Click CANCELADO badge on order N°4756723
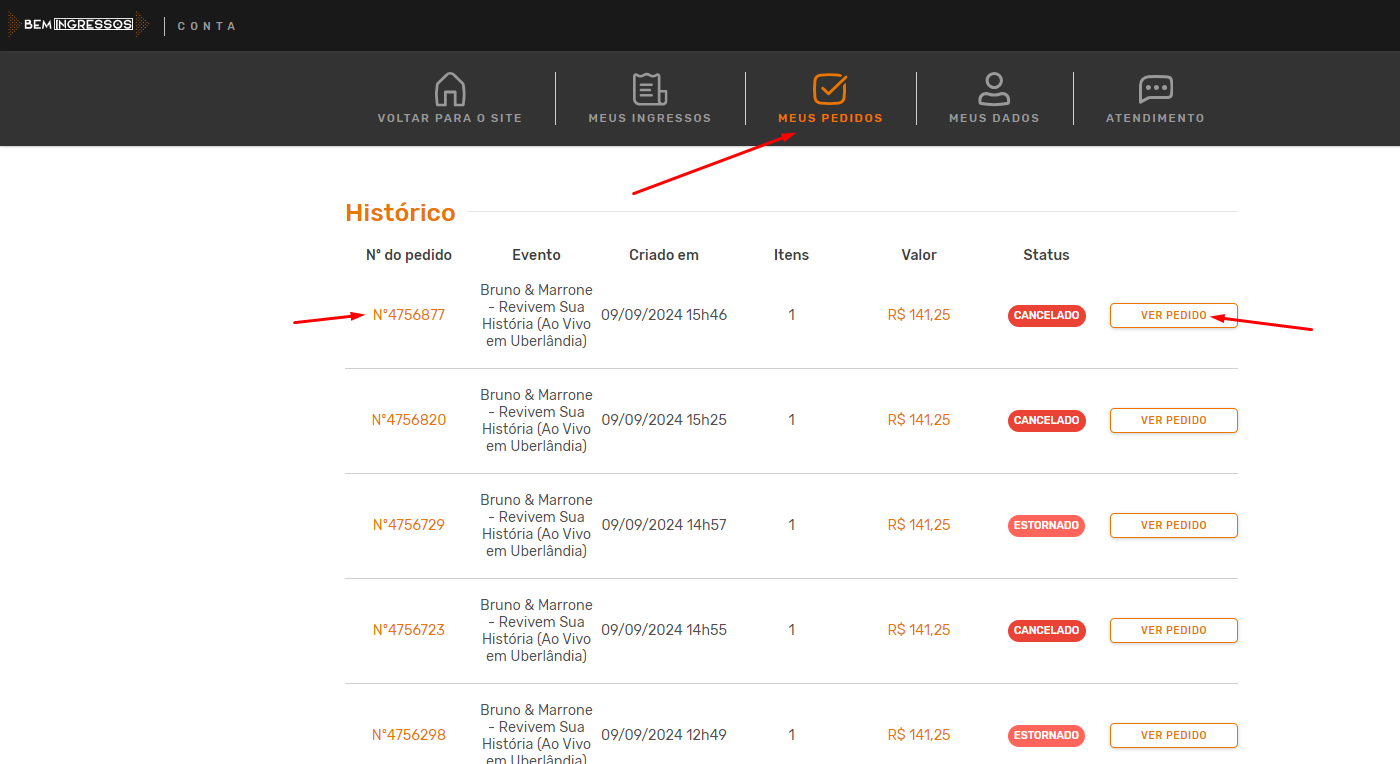Screen dimensions: 1400x764 point(1047,630)
